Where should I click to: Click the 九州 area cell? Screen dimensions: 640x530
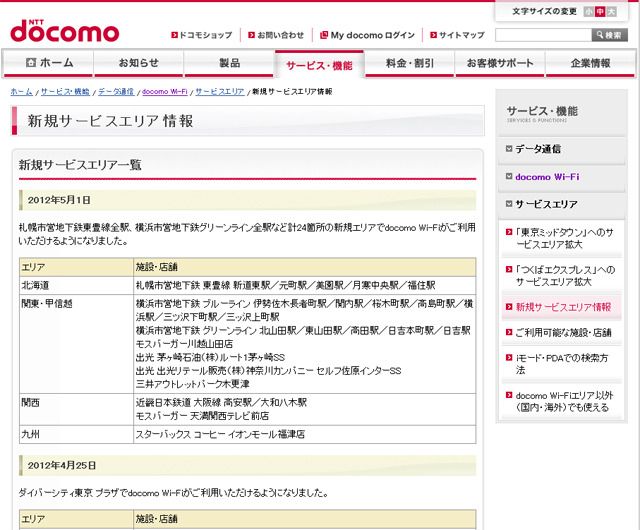[x=76, y=434]
